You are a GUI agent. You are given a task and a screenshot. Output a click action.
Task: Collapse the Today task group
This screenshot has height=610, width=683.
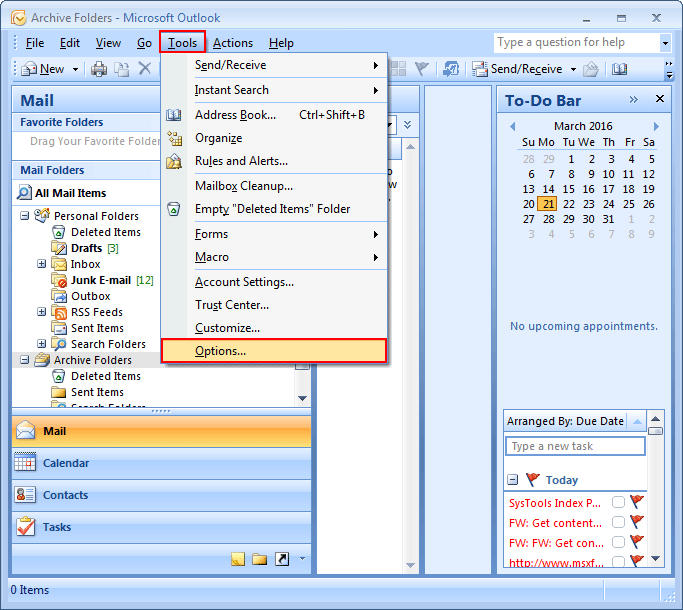pyautogui.click(x=513, y=480)
